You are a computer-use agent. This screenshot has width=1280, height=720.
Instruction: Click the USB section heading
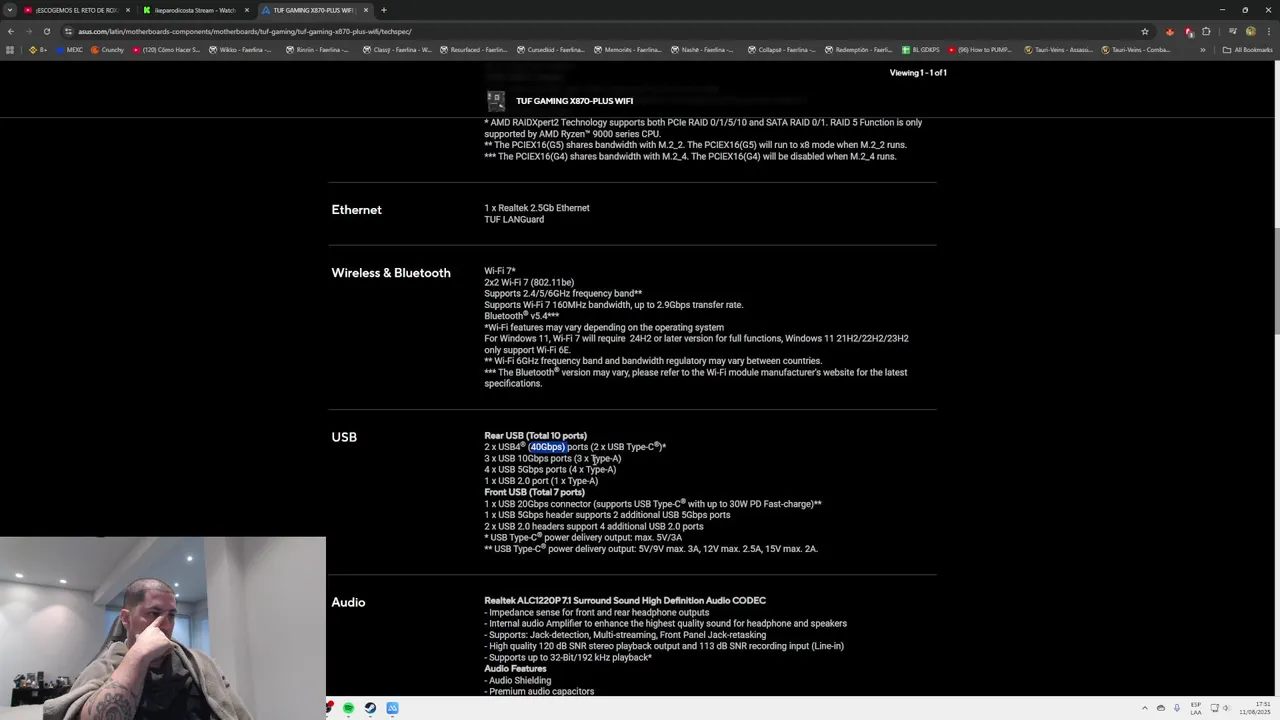[344, 437]
